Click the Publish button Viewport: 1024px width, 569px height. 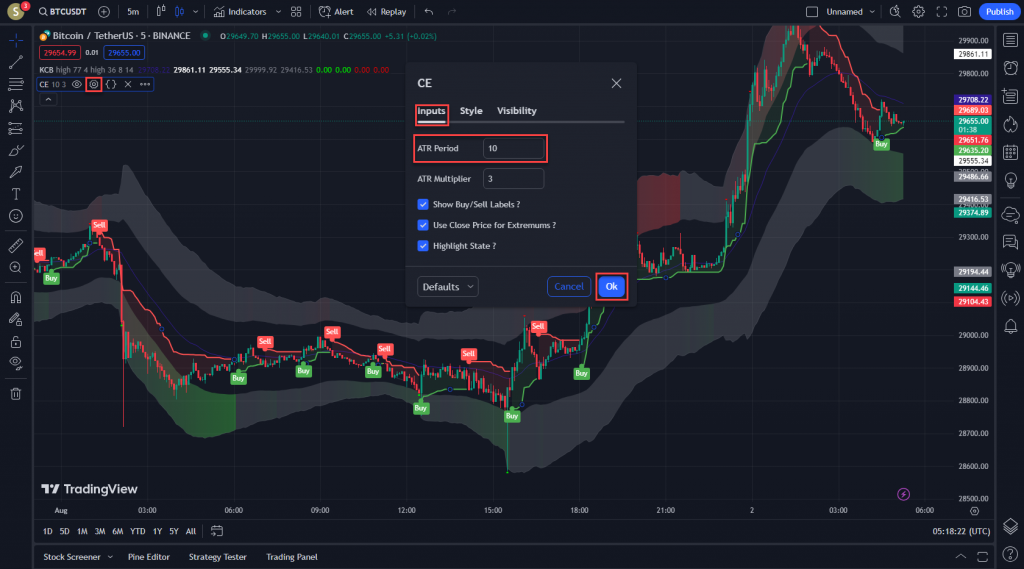point(999,12)
